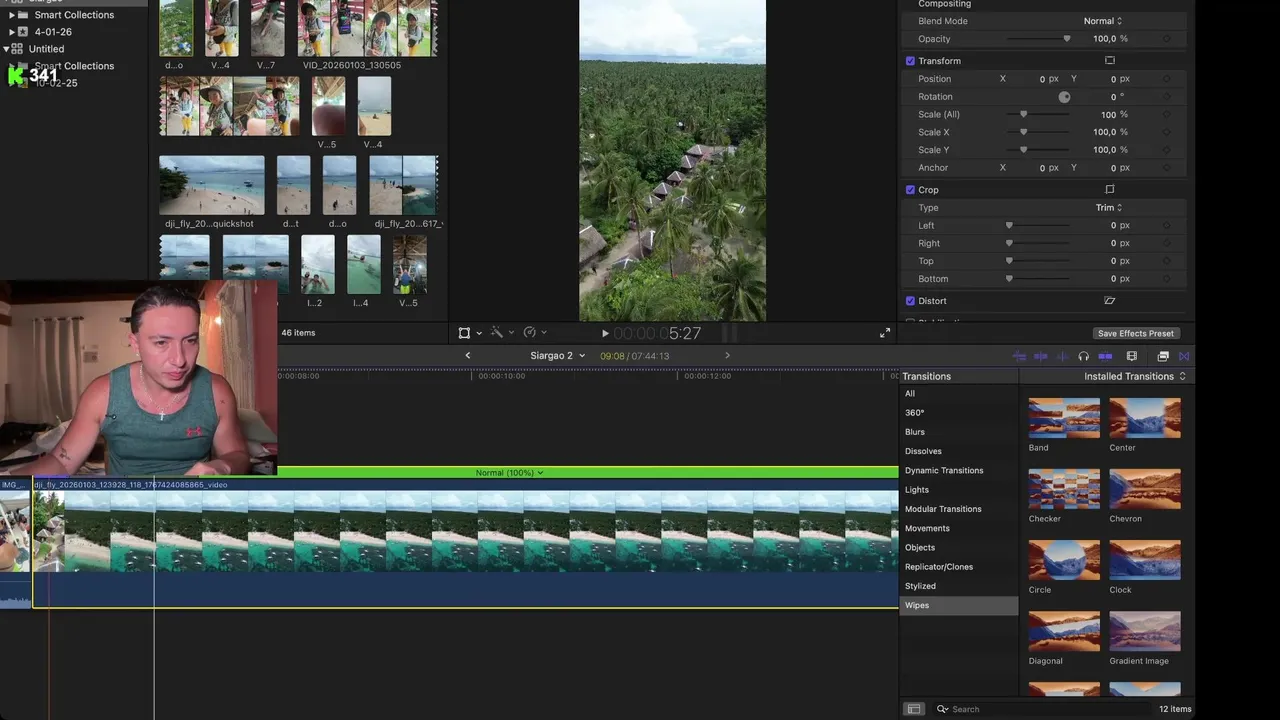Viewport: 1280px width, 720px height.
Task: Click the Save Effects Preset button
Action: point(1135,333)
